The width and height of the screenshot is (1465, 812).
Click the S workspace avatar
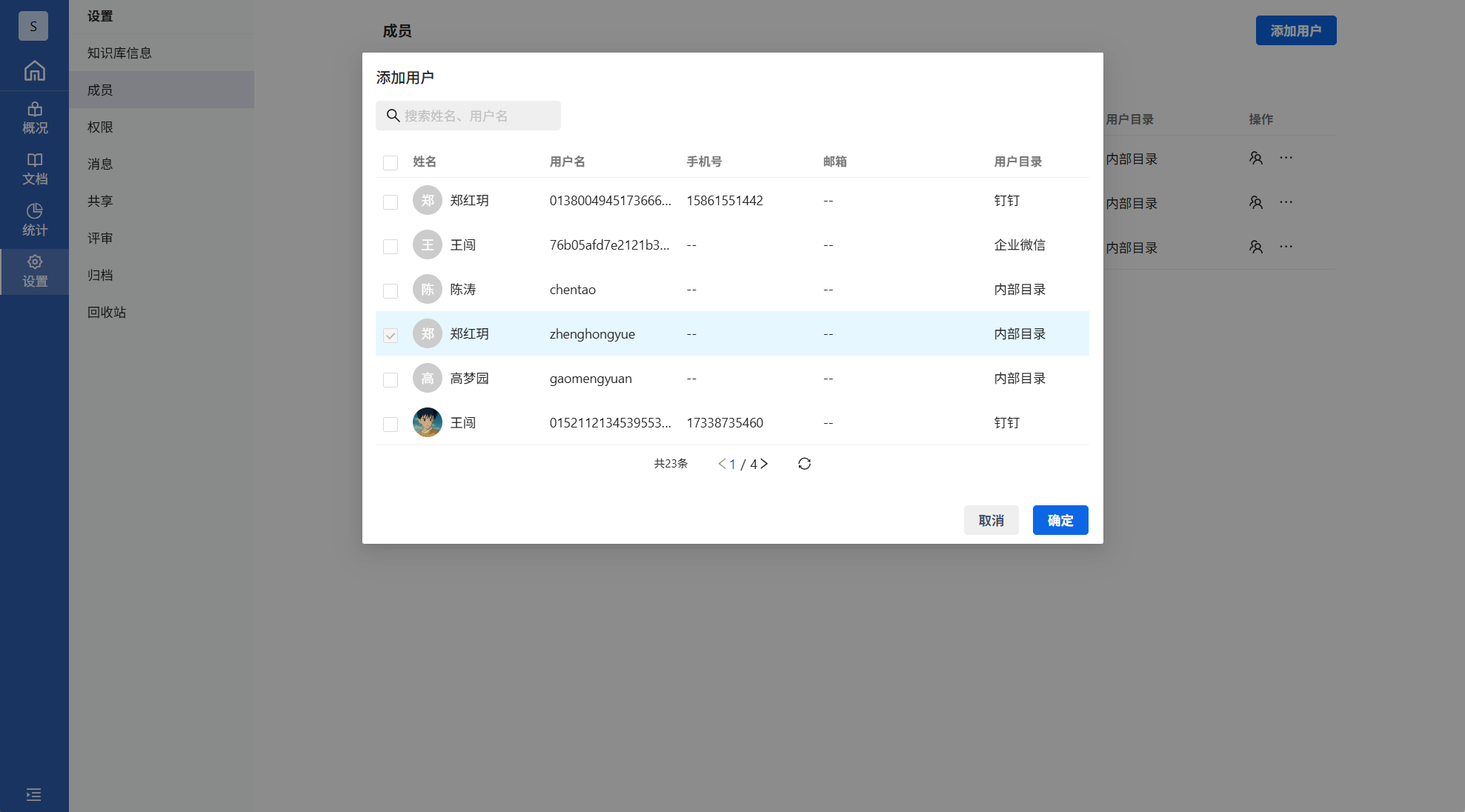pos(33,26)
